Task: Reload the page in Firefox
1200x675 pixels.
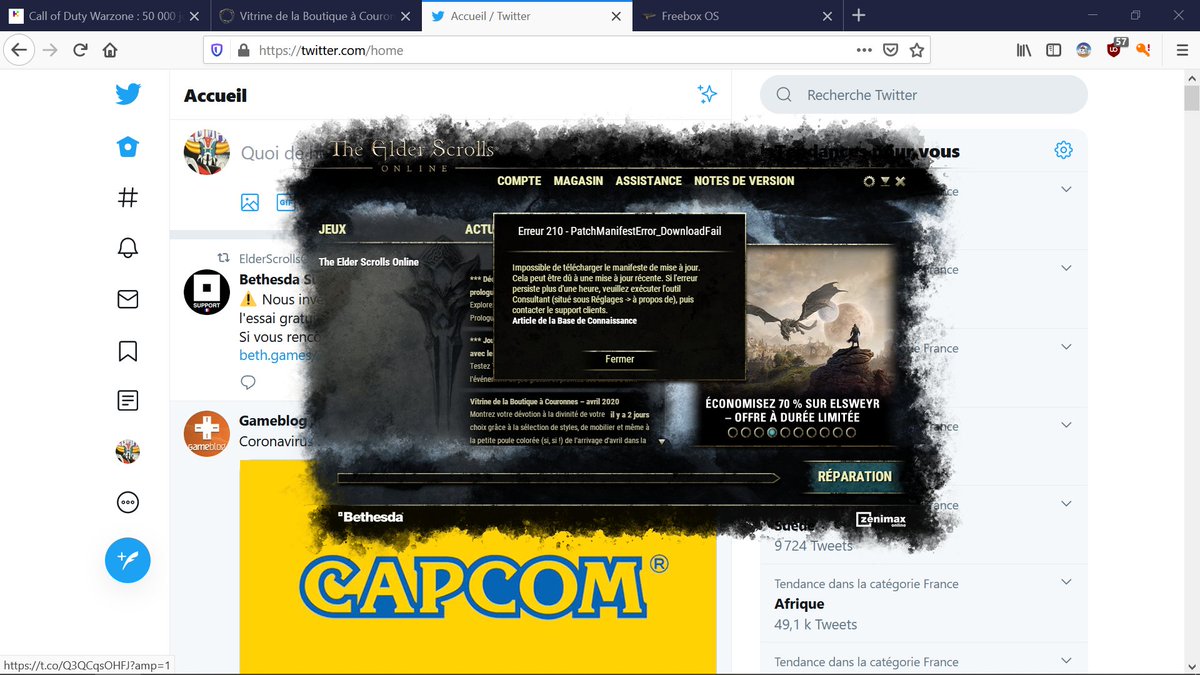Action: [x=81, y=50]
